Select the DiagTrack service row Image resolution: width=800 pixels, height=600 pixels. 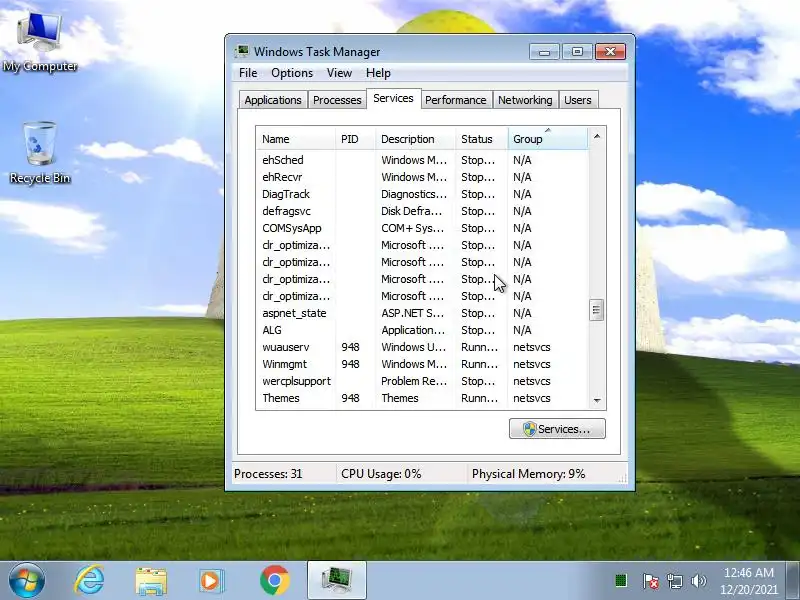coord(422,194)
